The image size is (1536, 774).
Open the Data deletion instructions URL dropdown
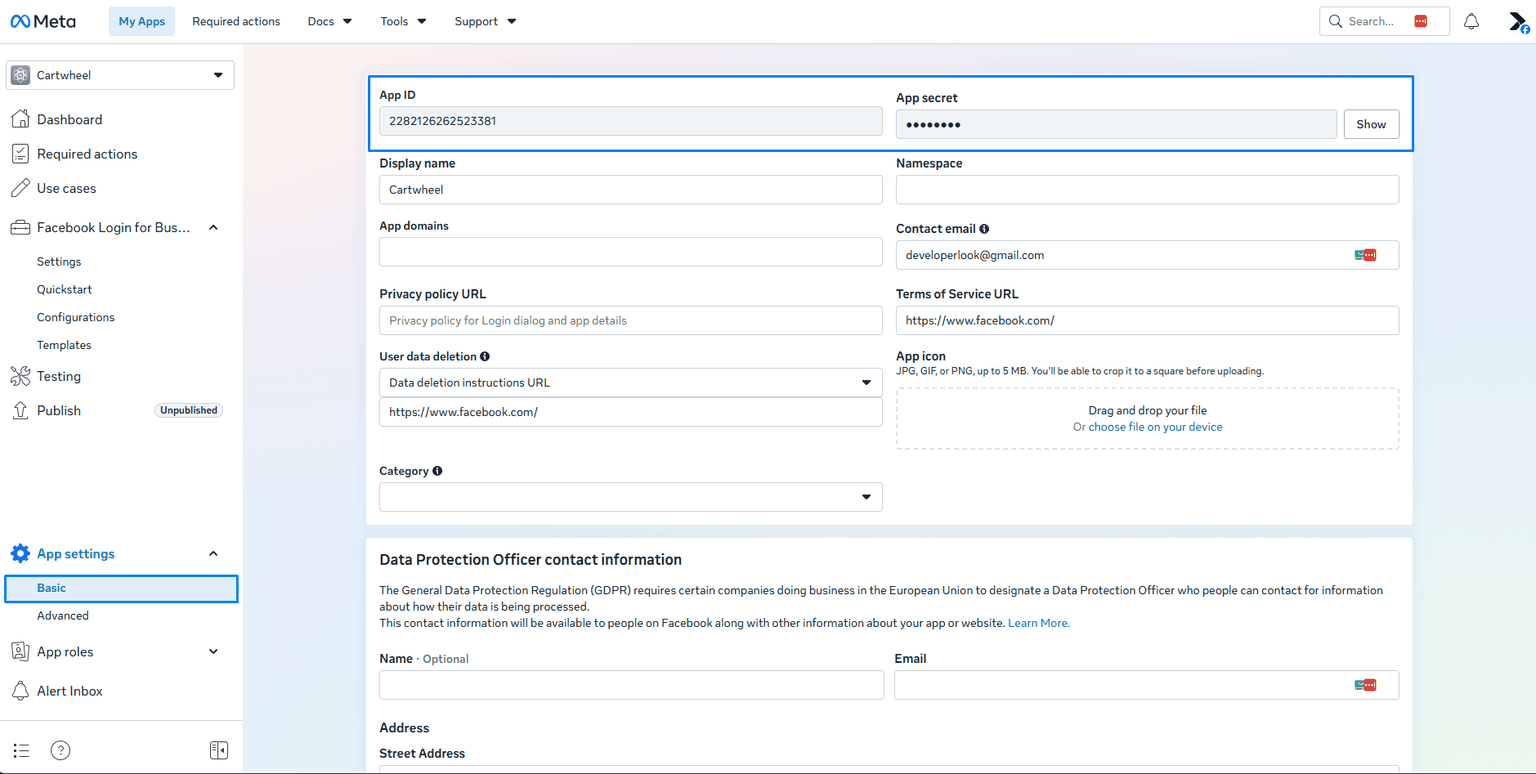click(631, 383)
